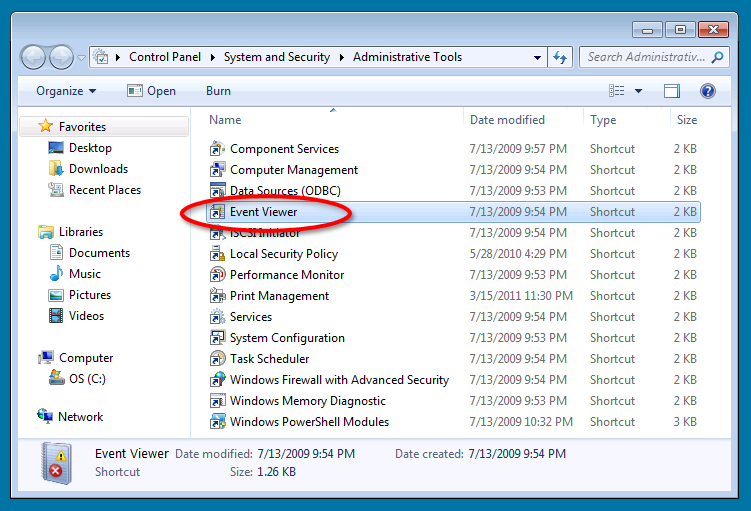Close the Administrative Tools window
This screenshot has width=751, height=511.
pyautogui.click(x=713, y=30)
